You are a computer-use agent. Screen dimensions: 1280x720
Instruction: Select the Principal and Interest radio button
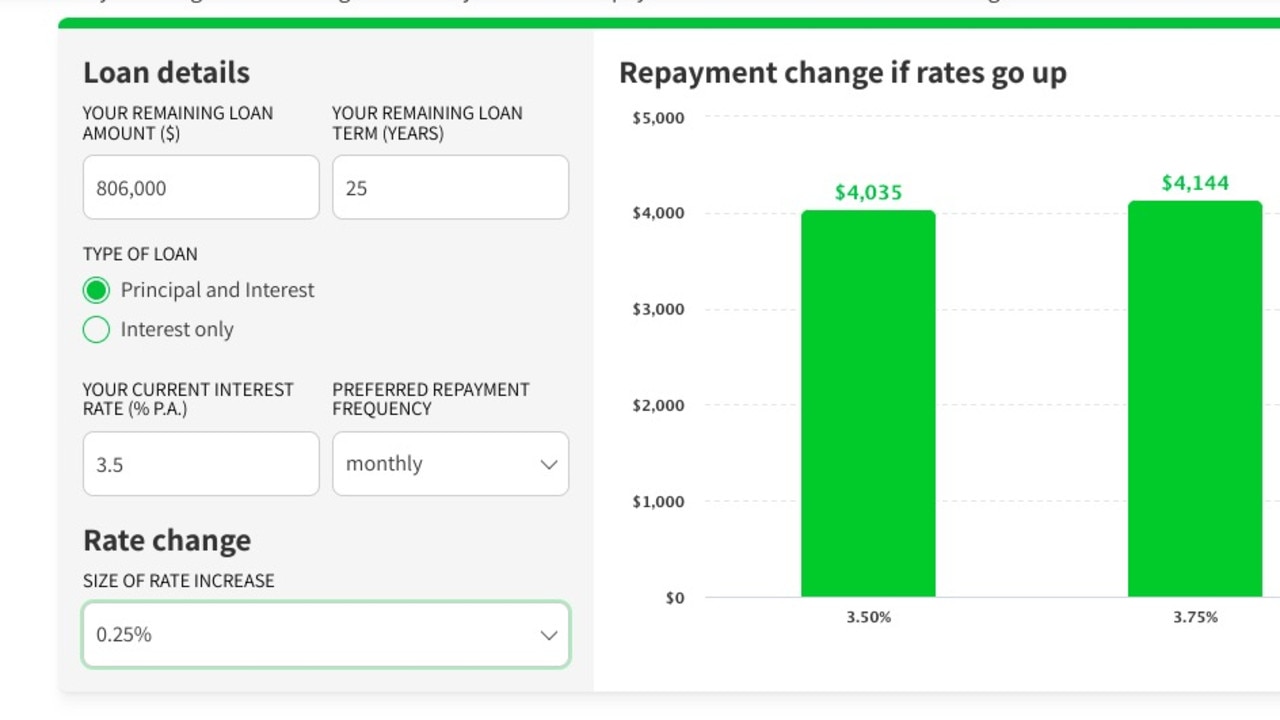pos(96,290)
